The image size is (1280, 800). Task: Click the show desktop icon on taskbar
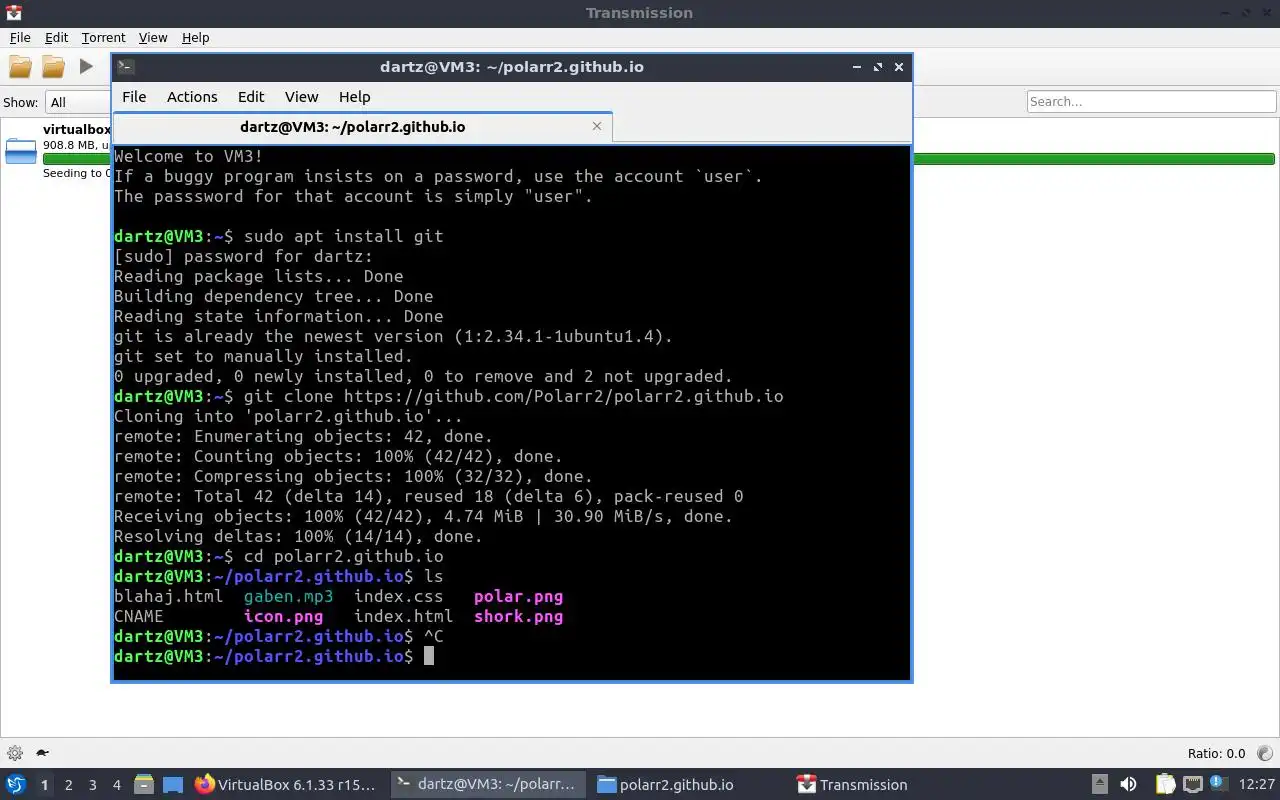coord(173,785)
